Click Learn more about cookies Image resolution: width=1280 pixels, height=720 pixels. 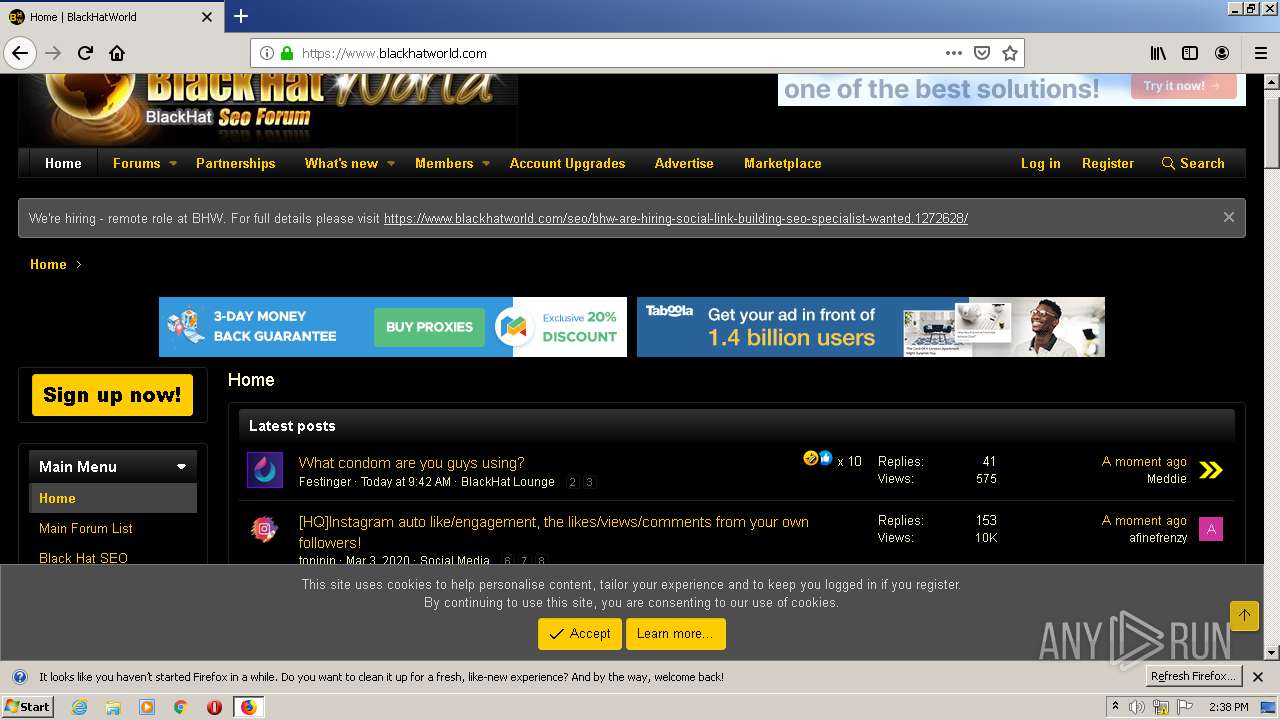click(x=675, y=634)
